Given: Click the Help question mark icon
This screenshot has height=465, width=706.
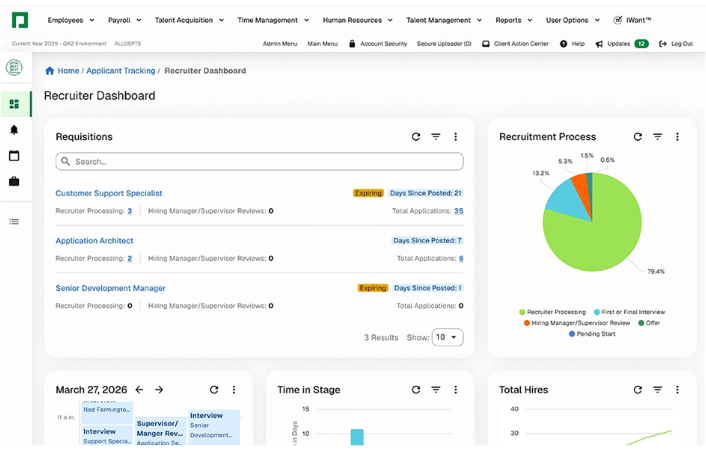Looking at the screenshot, I should point(563,44).
